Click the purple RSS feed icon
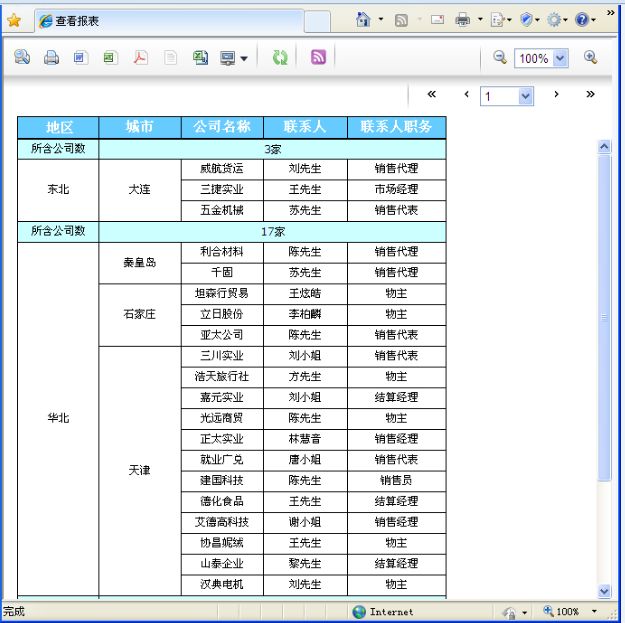 pos(318,58)
